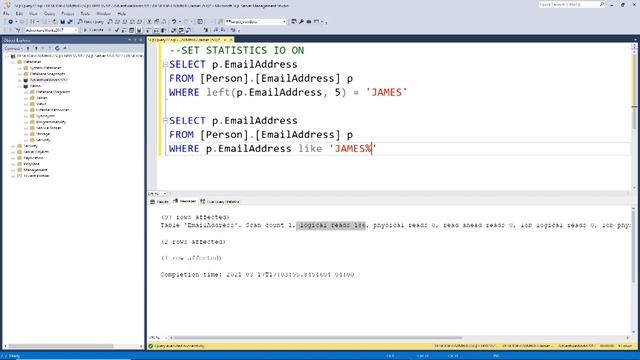
Task: Open the Help menu
Action: click(122, 13)
